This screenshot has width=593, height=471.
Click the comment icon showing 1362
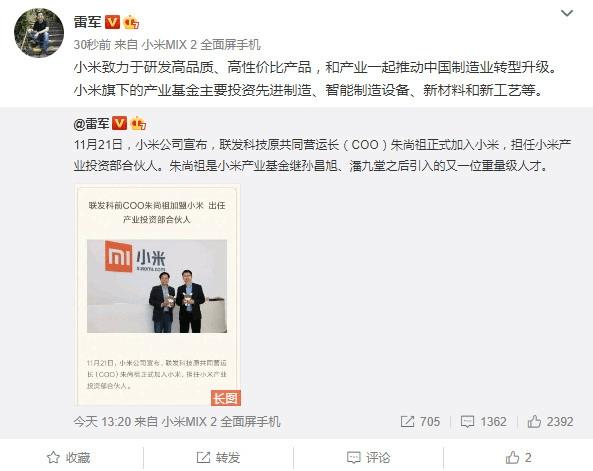coord(467,421)
